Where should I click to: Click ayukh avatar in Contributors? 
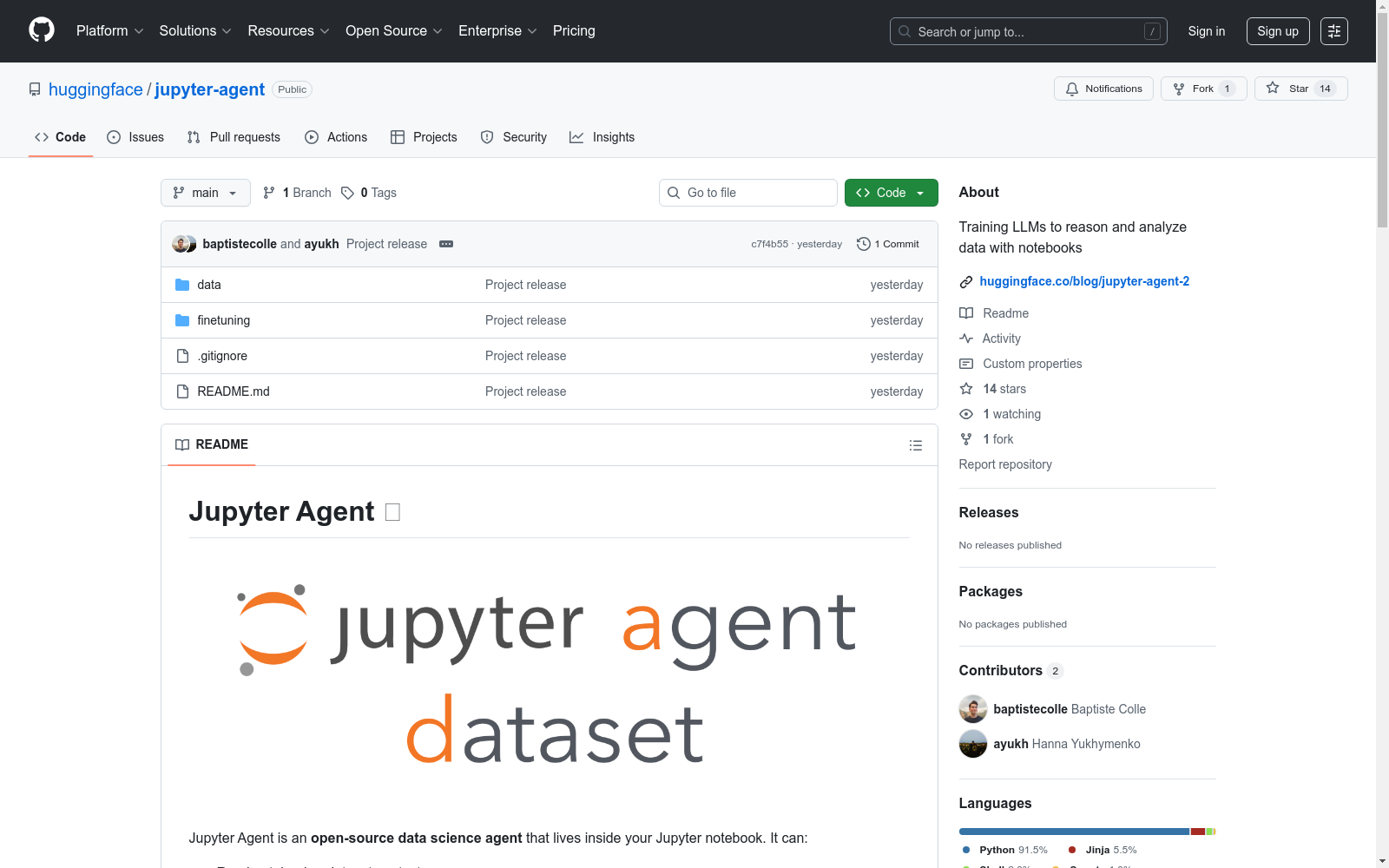pyautogui.click(x=973, y=744)
